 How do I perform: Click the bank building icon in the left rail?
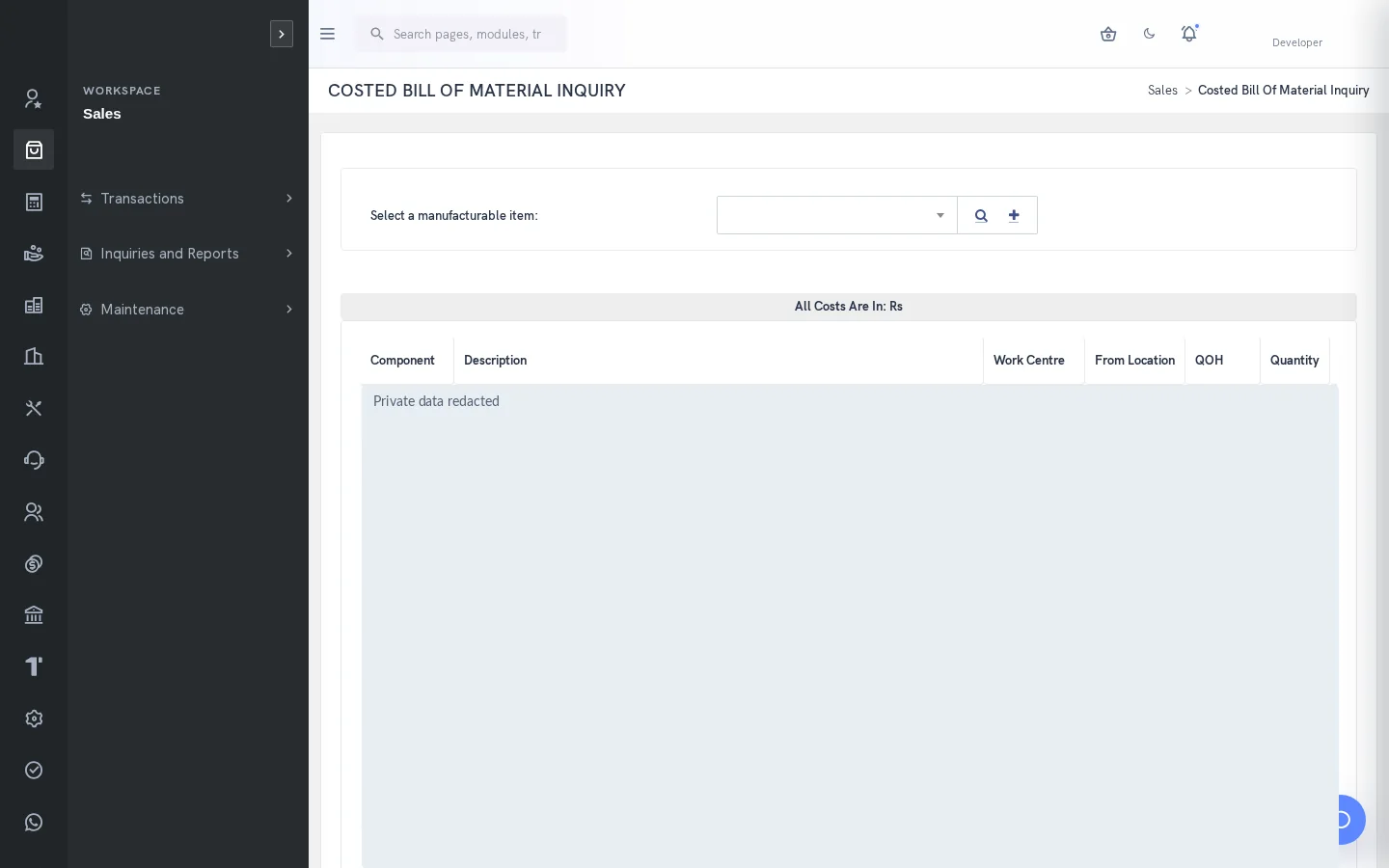[34, 615]
